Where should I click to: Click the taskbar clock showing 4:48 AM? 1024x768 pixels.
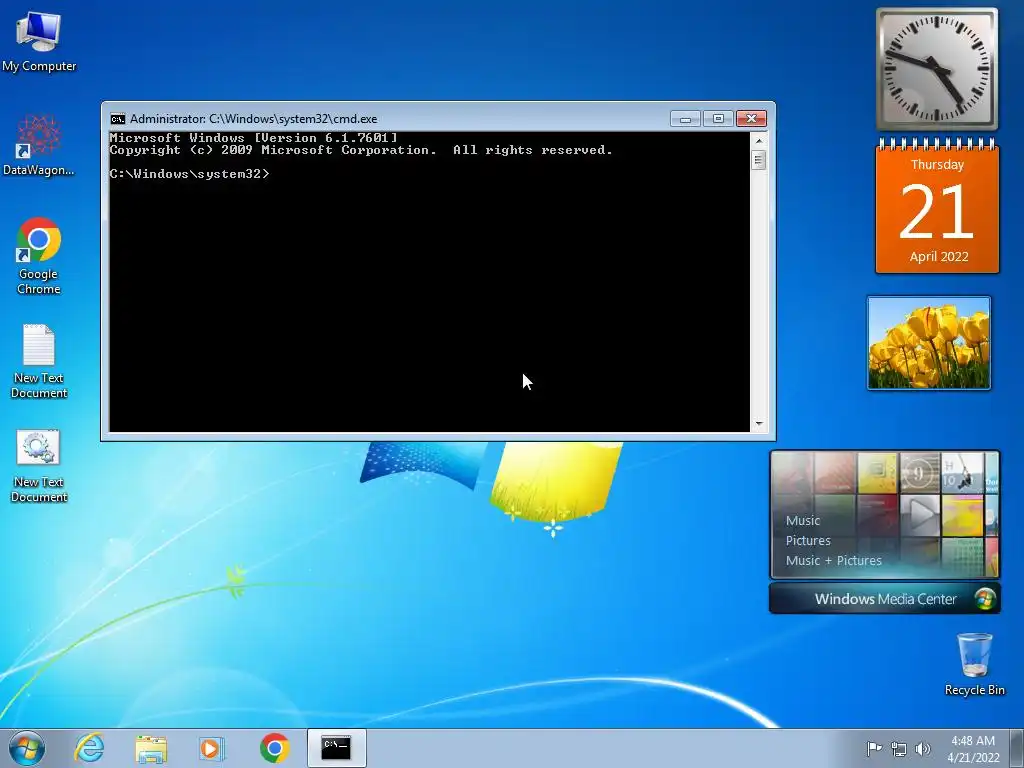point(973,749)
